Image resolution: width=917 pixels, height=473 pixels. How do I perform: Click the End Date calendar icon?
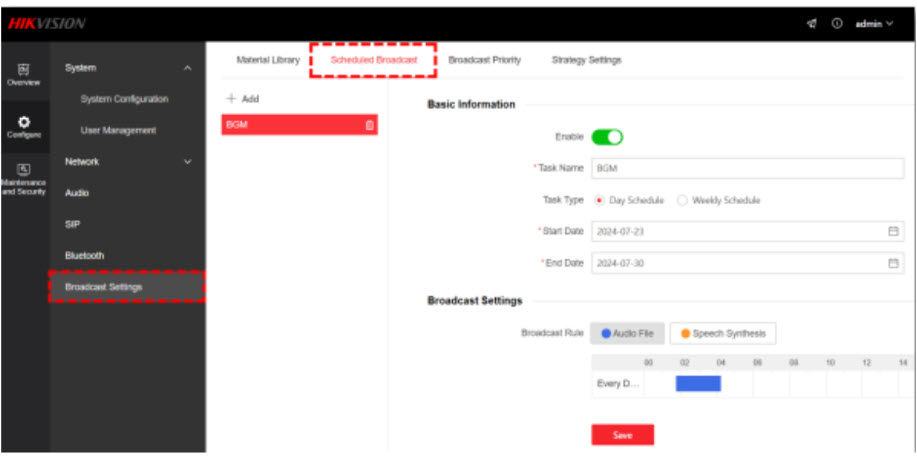point(893,263)
